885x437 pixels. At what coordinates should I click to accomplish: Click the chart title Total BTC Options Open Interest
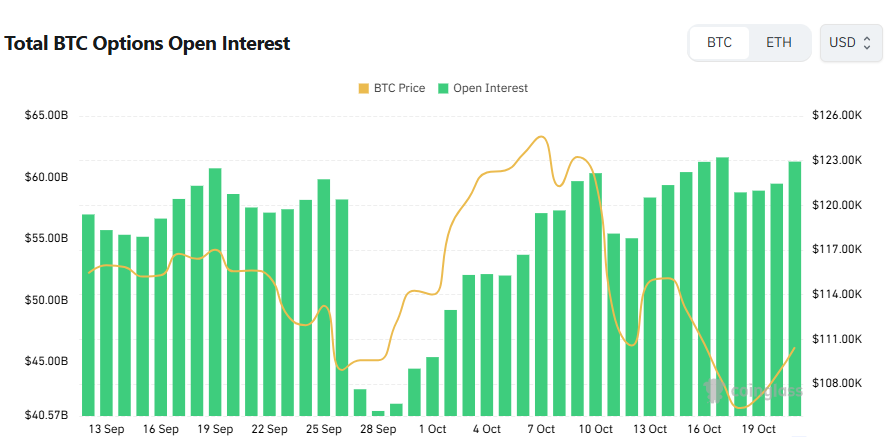pyautogui.click(x=147, y=44)
